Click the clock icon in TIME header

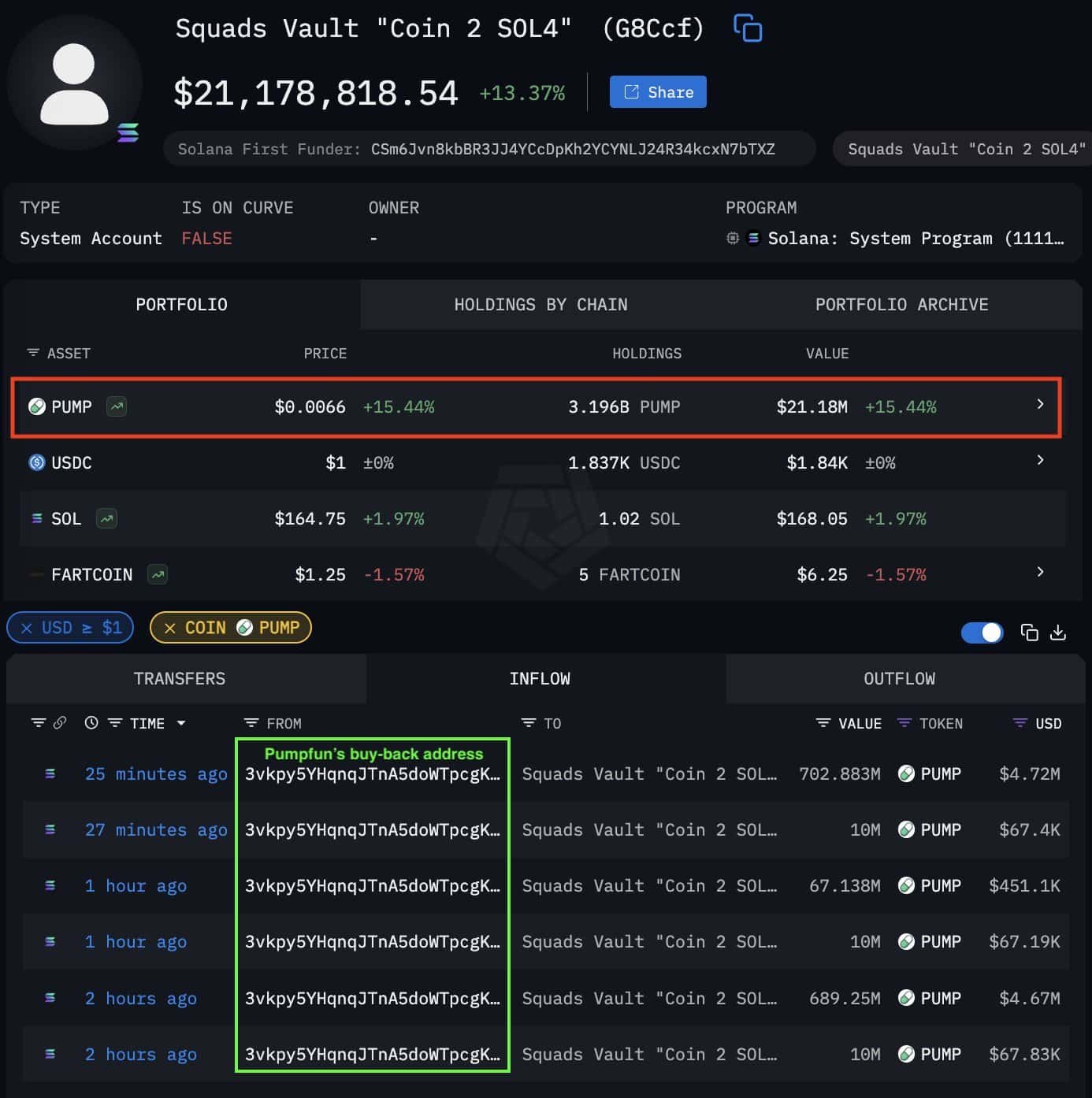[x=91, y=723]
